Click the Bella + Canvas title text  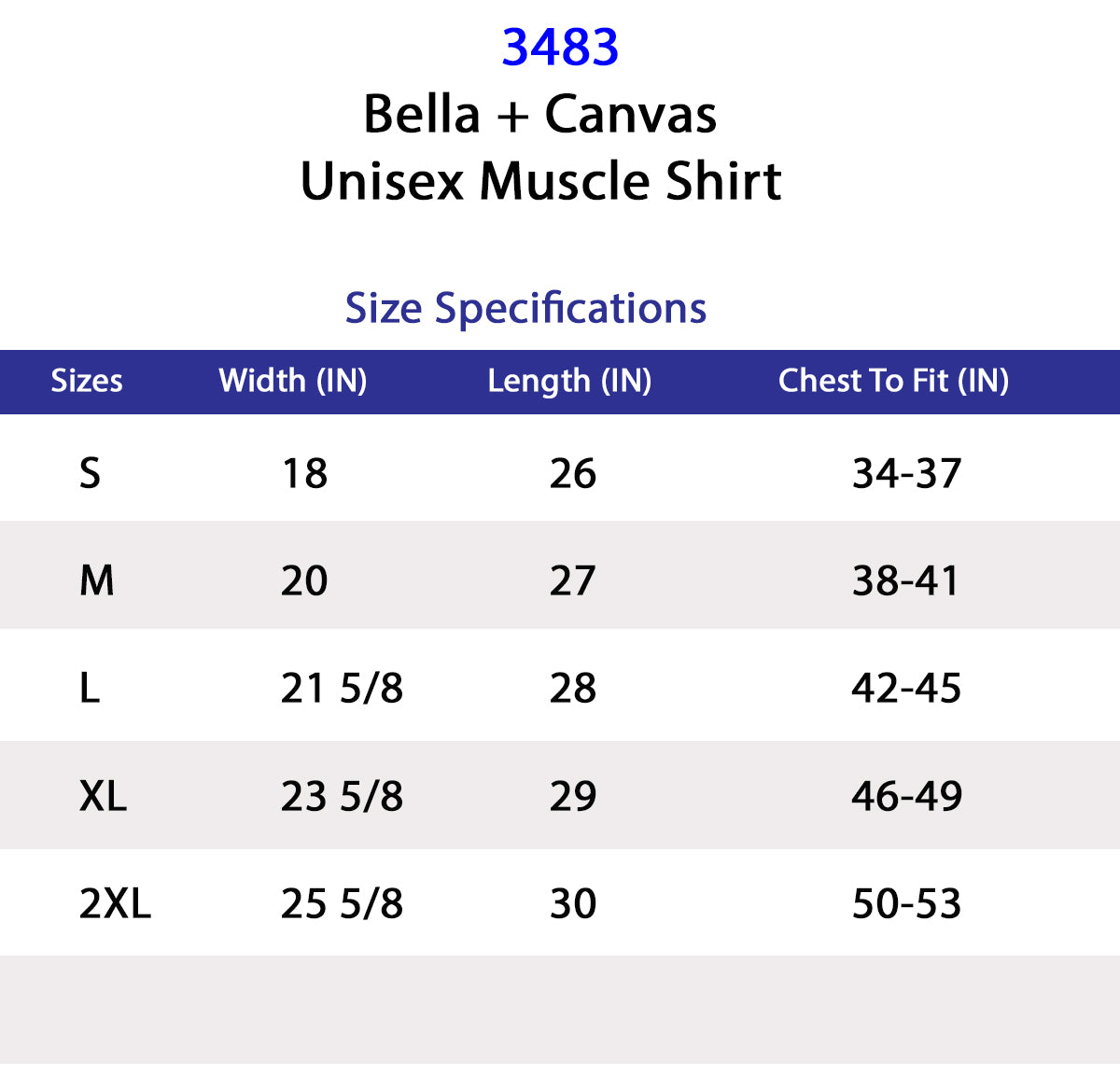pyautogui.click(x=539, y=115)
